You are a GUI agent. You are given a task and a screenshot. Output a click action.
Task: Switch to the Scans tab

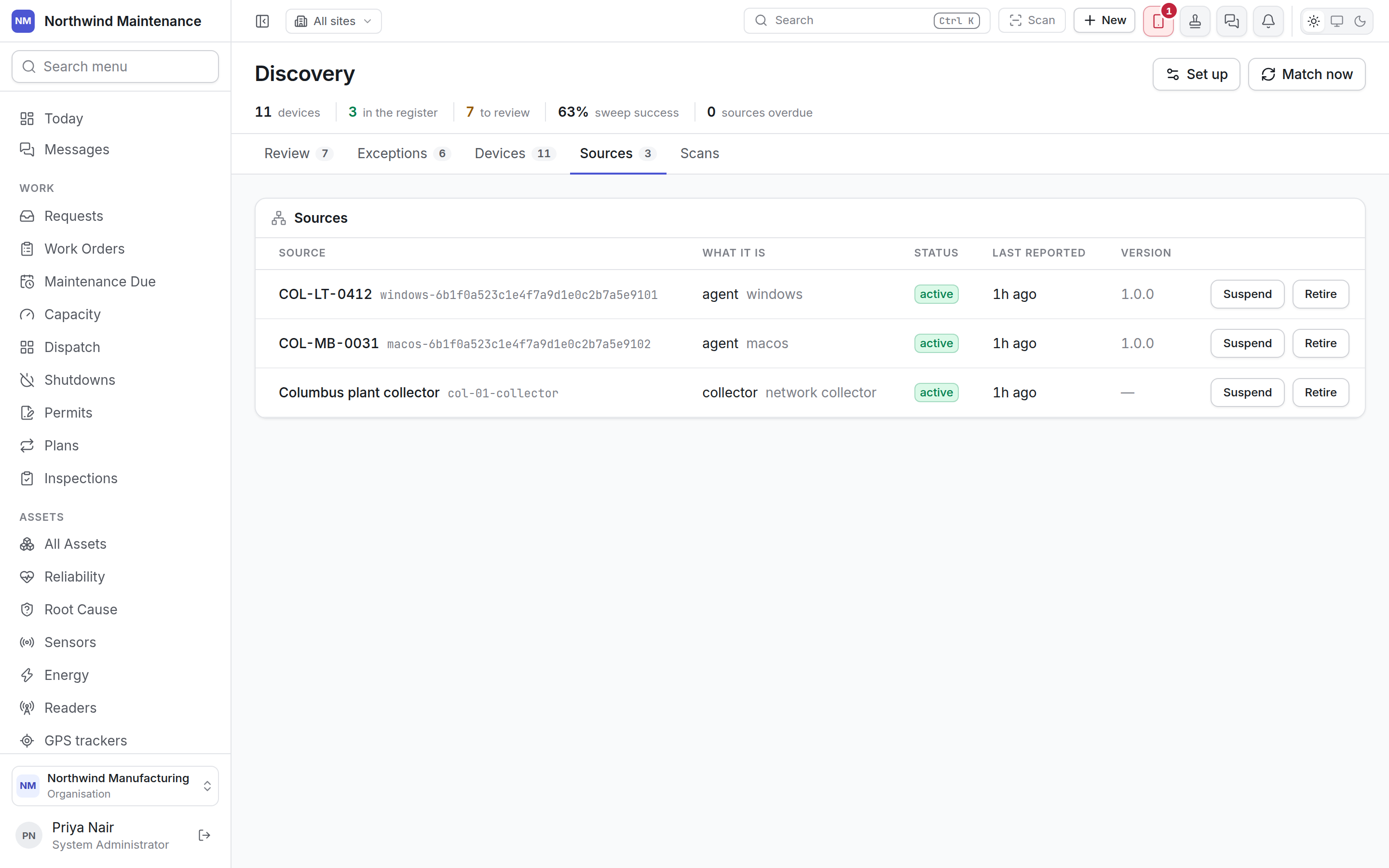(700, 153)
